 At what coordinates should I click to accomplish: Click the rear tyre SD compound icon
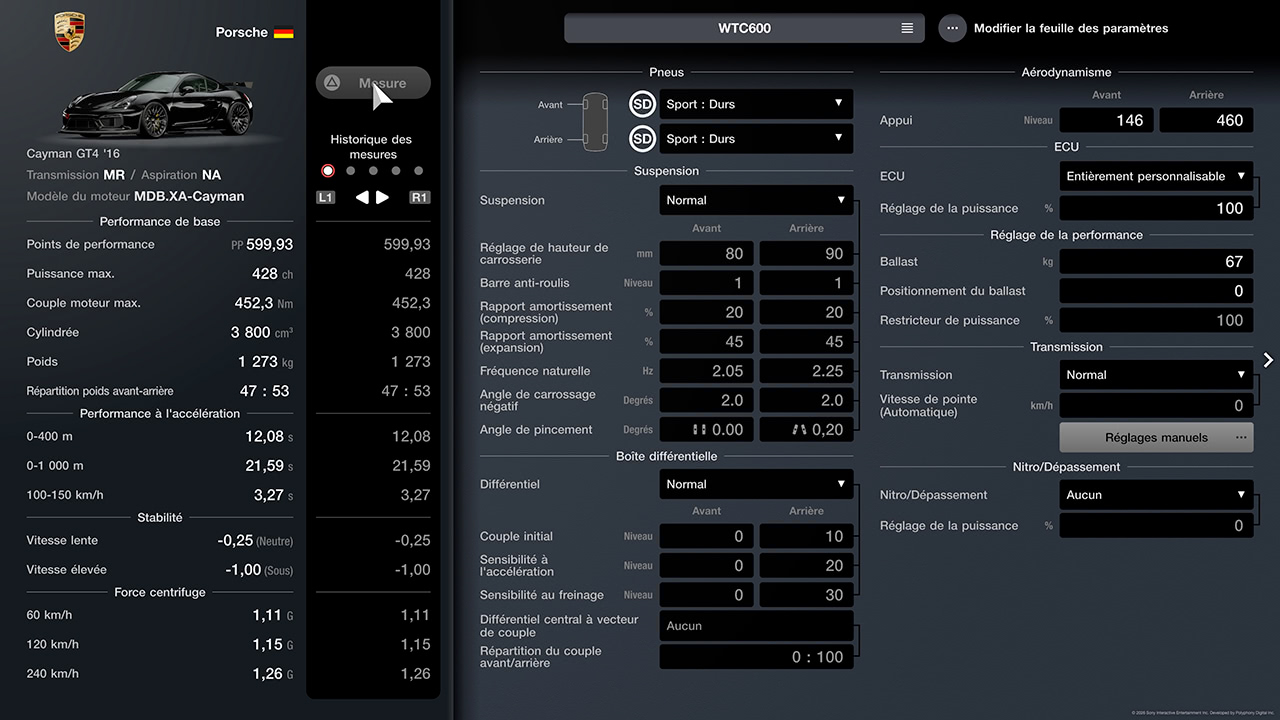pyautogui.click(x=642, y=139)
